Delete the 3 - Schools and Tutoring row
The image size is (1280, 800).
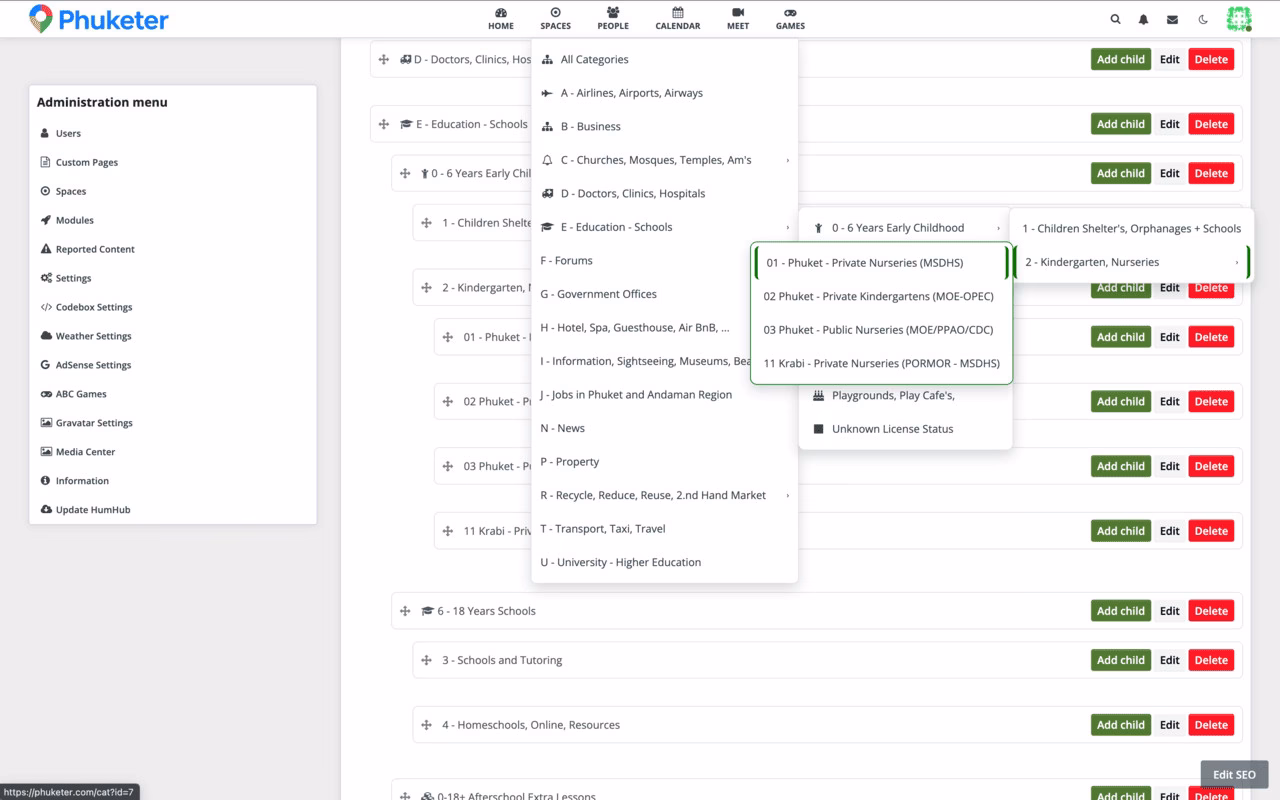click(1211, 660)
